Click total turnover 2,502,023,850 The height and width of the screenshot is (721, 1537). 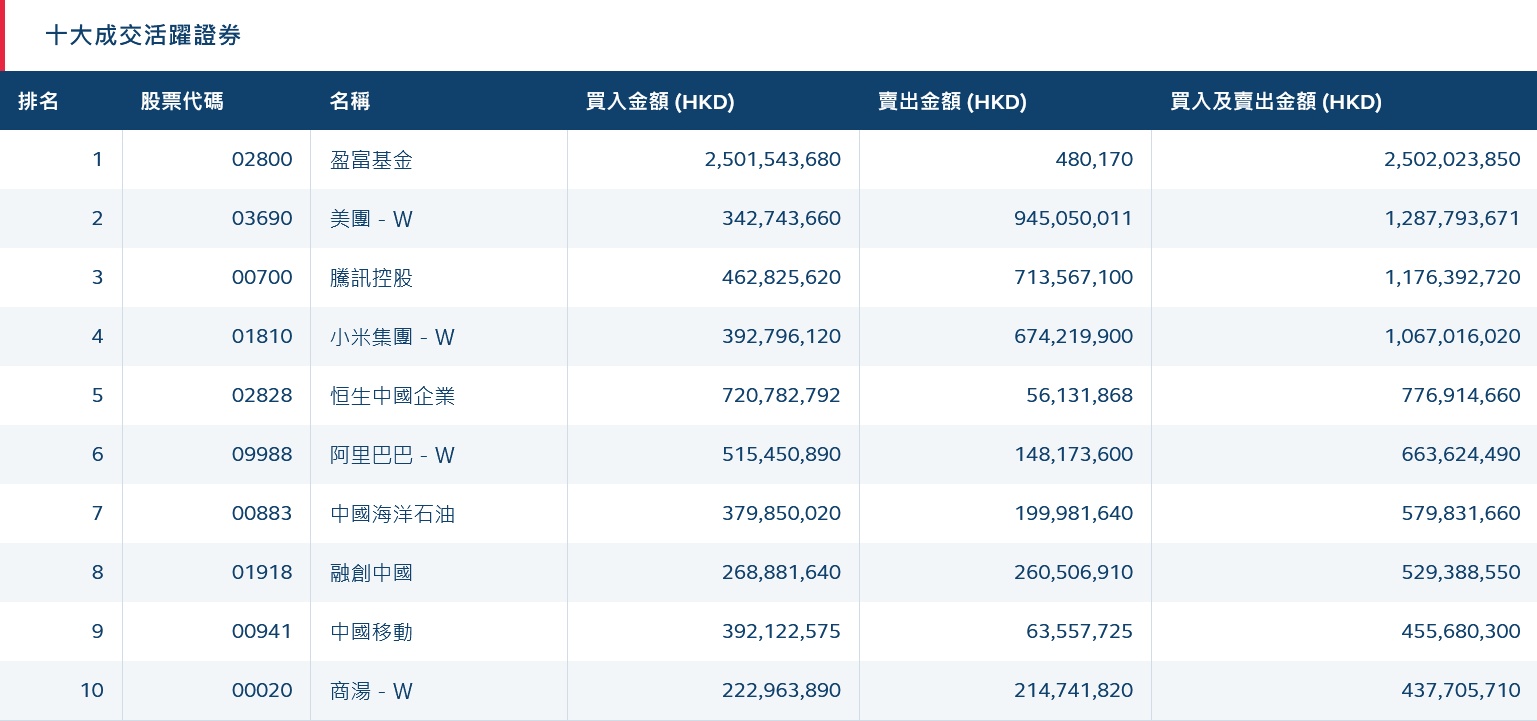coord(1453,160)
